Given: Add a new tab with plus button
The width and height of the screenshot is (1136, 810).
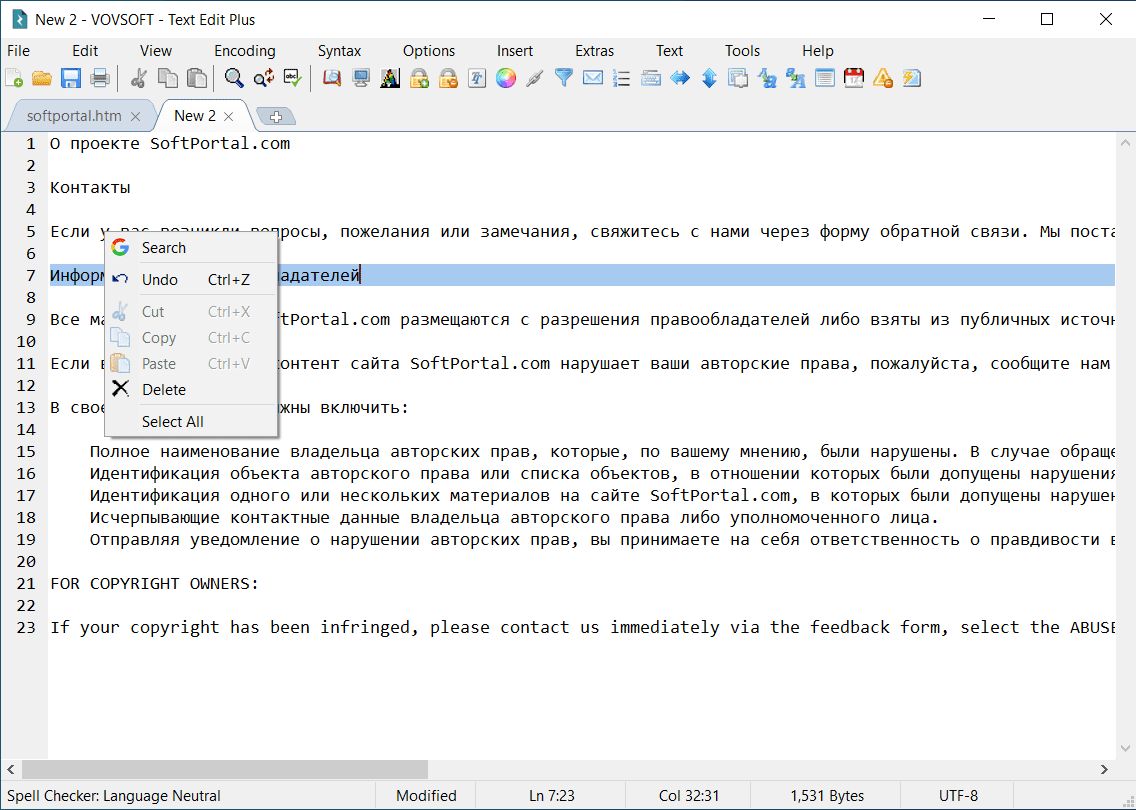Looking at the screenshot, I should [275, 117].
